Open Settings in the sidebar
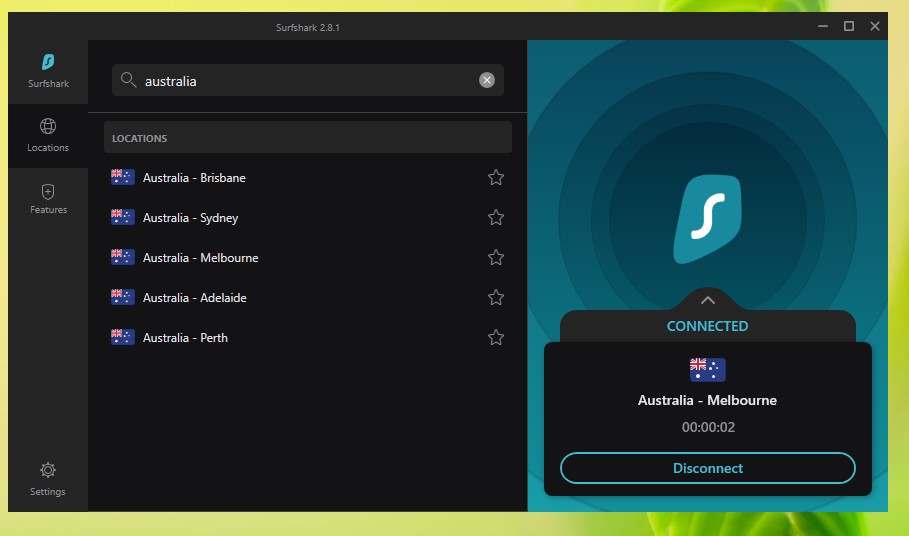Viewport: 909px width, 536px height. [x=48, y=479]
